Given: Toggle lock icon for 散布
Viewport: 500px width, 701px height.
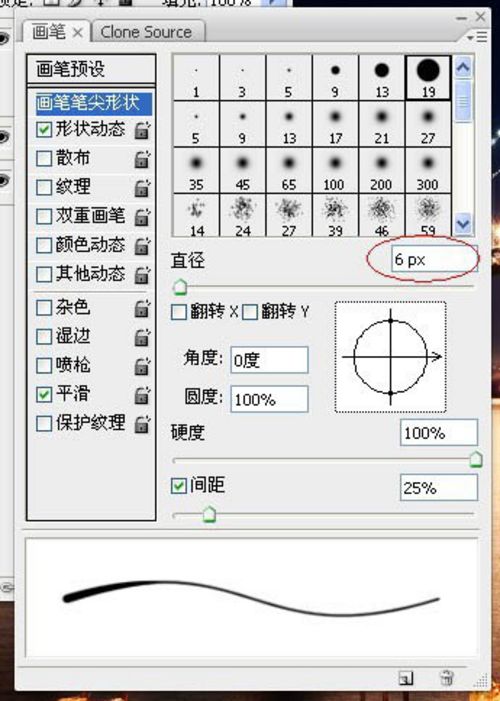Looking at the screenshot, I should tap(142, 159).
